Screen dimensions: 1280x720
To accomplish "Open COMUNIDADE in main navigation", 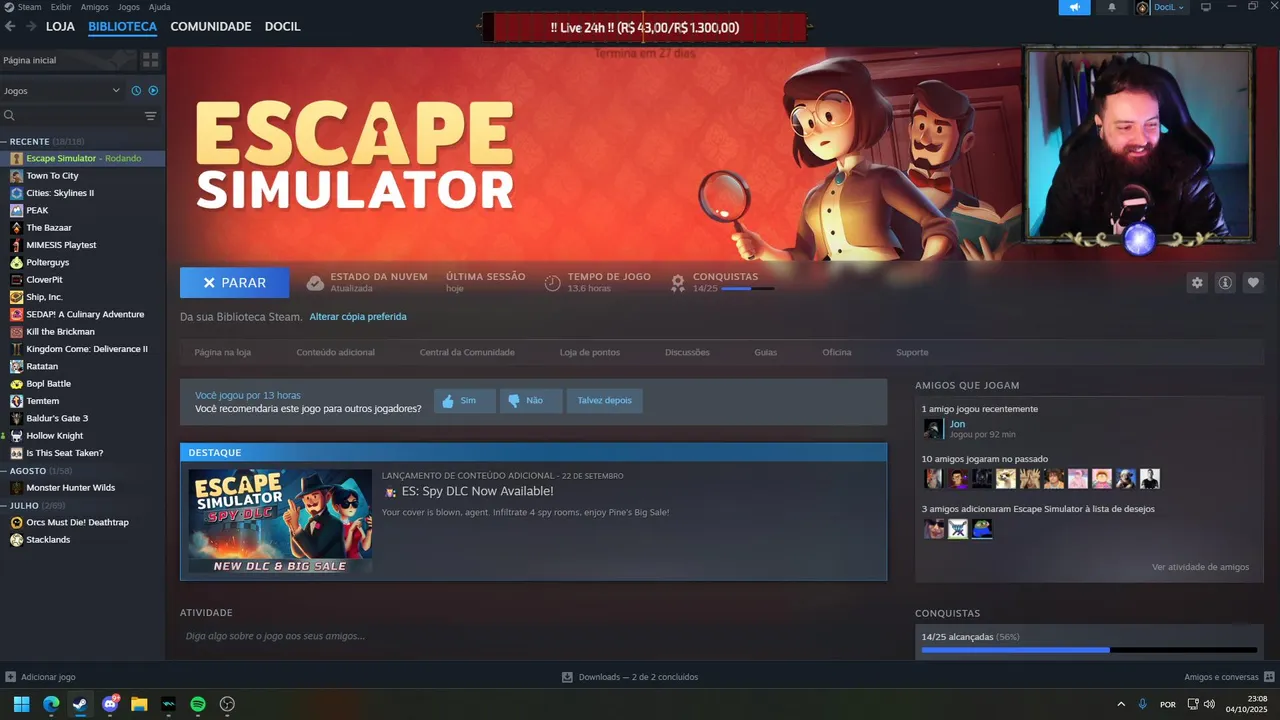I will [x=211, y=26].
